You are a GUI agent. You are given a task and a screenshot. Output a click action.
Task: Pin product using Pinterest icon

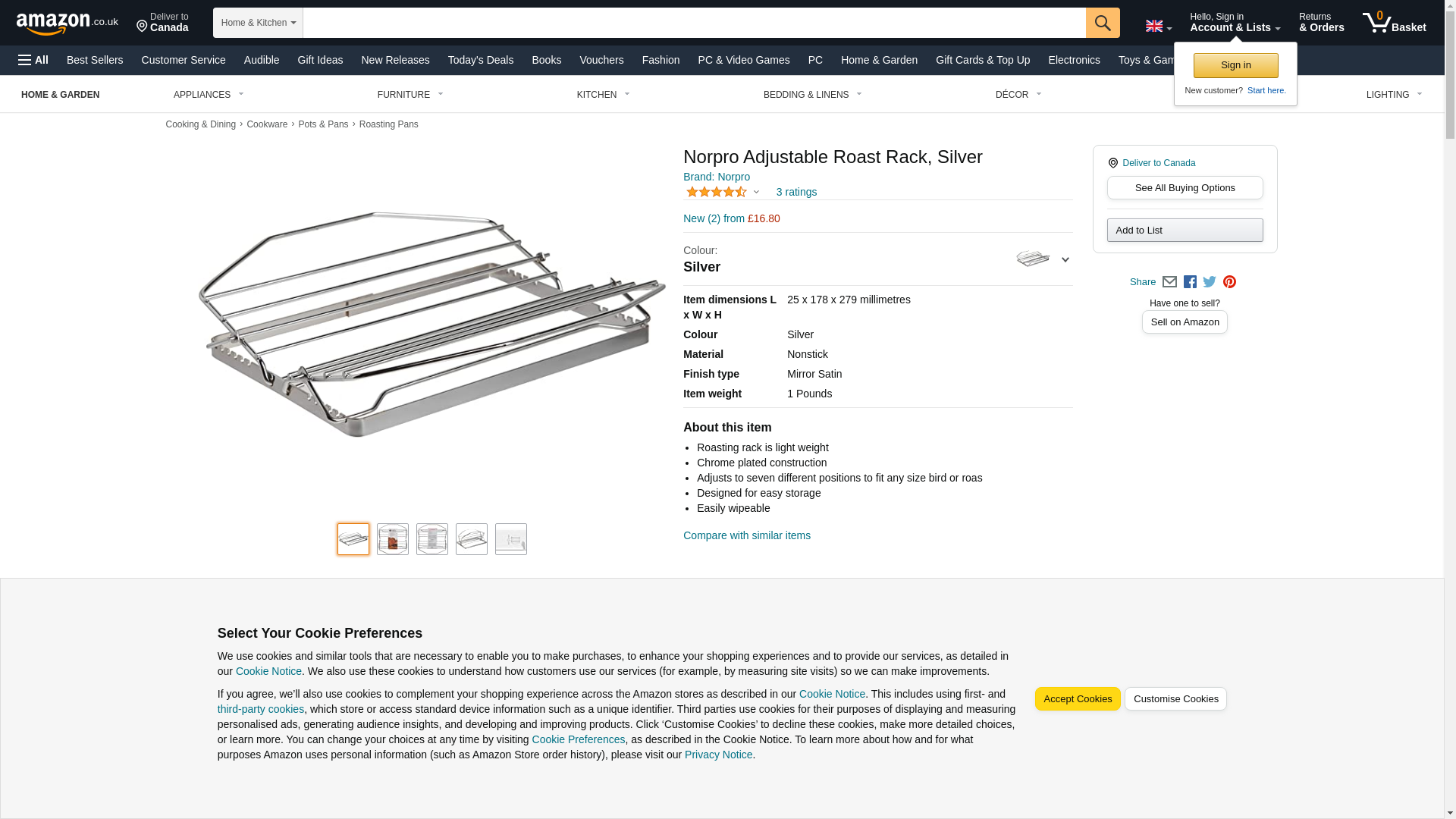coord(1229,282)
